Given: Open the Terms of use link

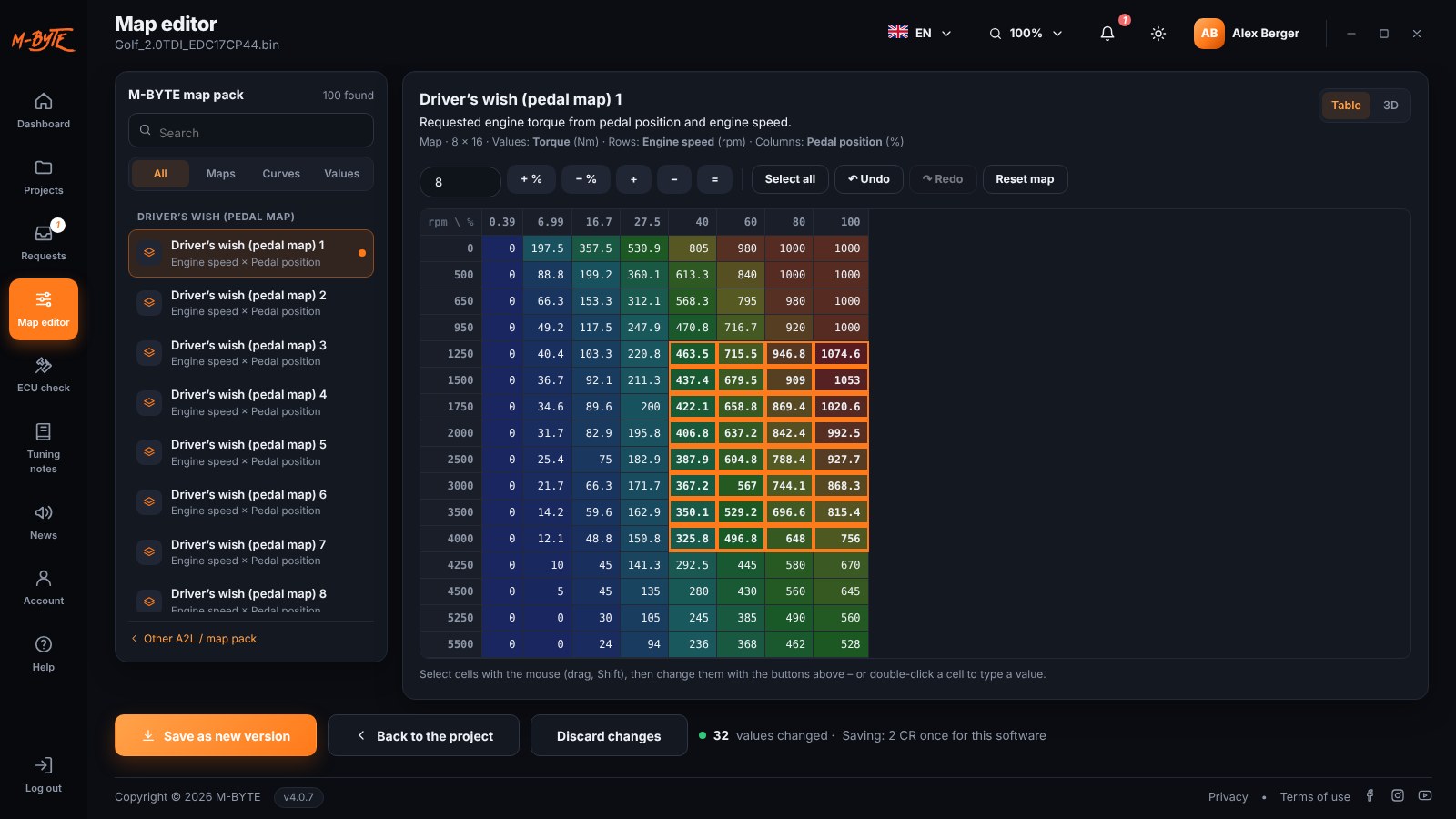Looking at the screenshot, I should click(x=1315, y=796).
